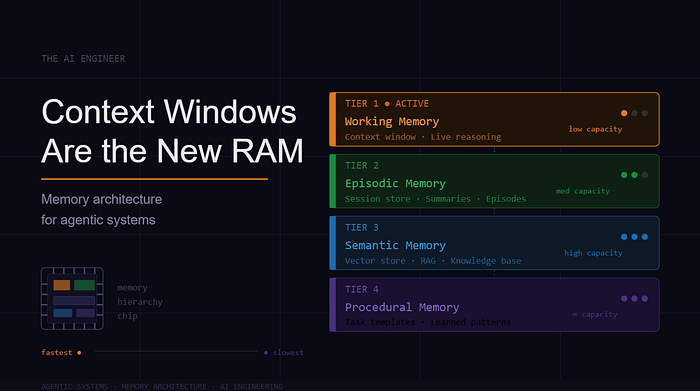Screen dimensions: 700x391
Task: Click the 'TIER 3' label
Action: pos(362,228)
